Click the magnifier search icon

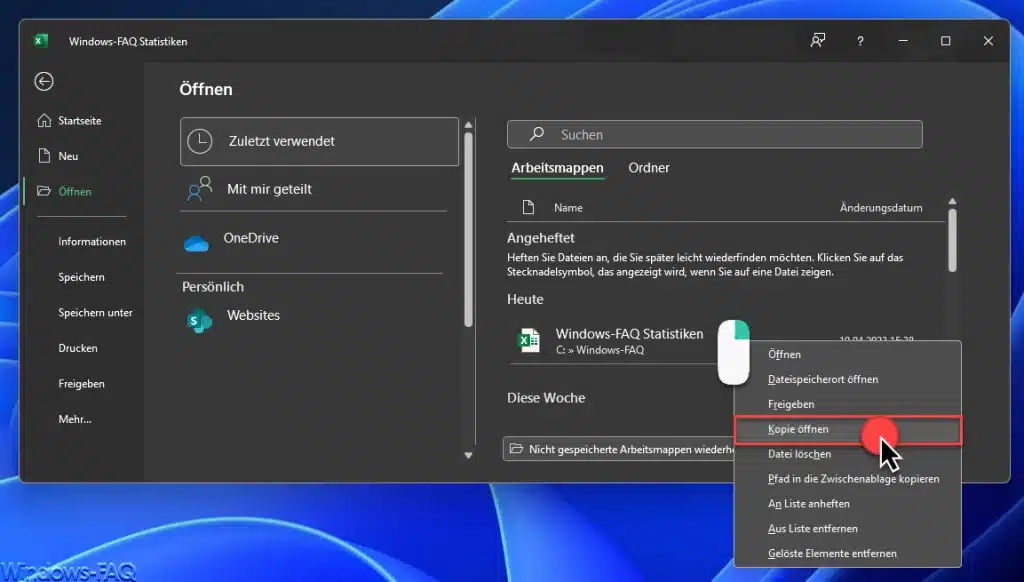pos(536,134)
